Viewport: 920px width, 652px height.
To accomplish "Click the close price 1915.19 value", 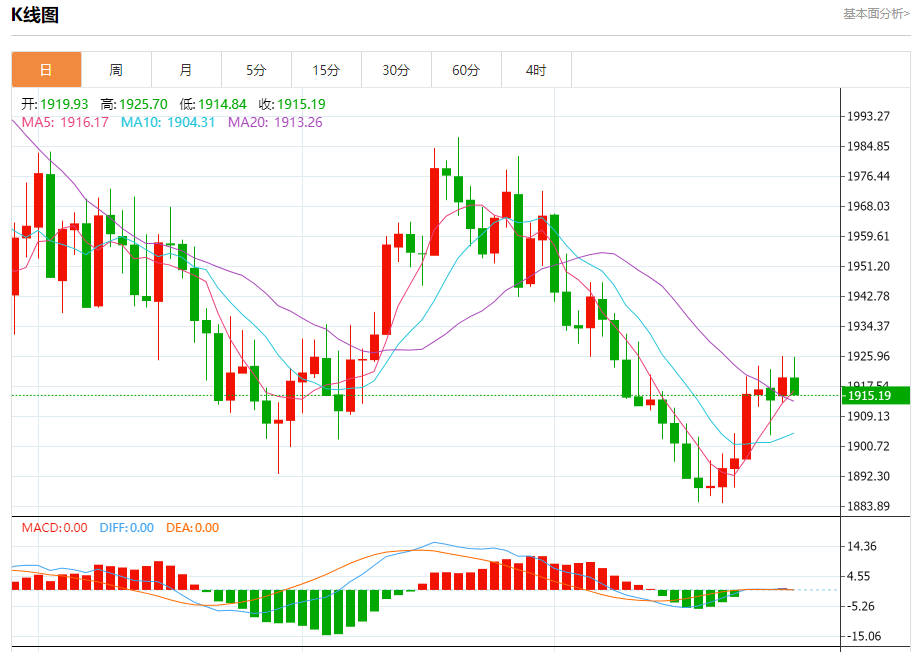I will (301, 104).
